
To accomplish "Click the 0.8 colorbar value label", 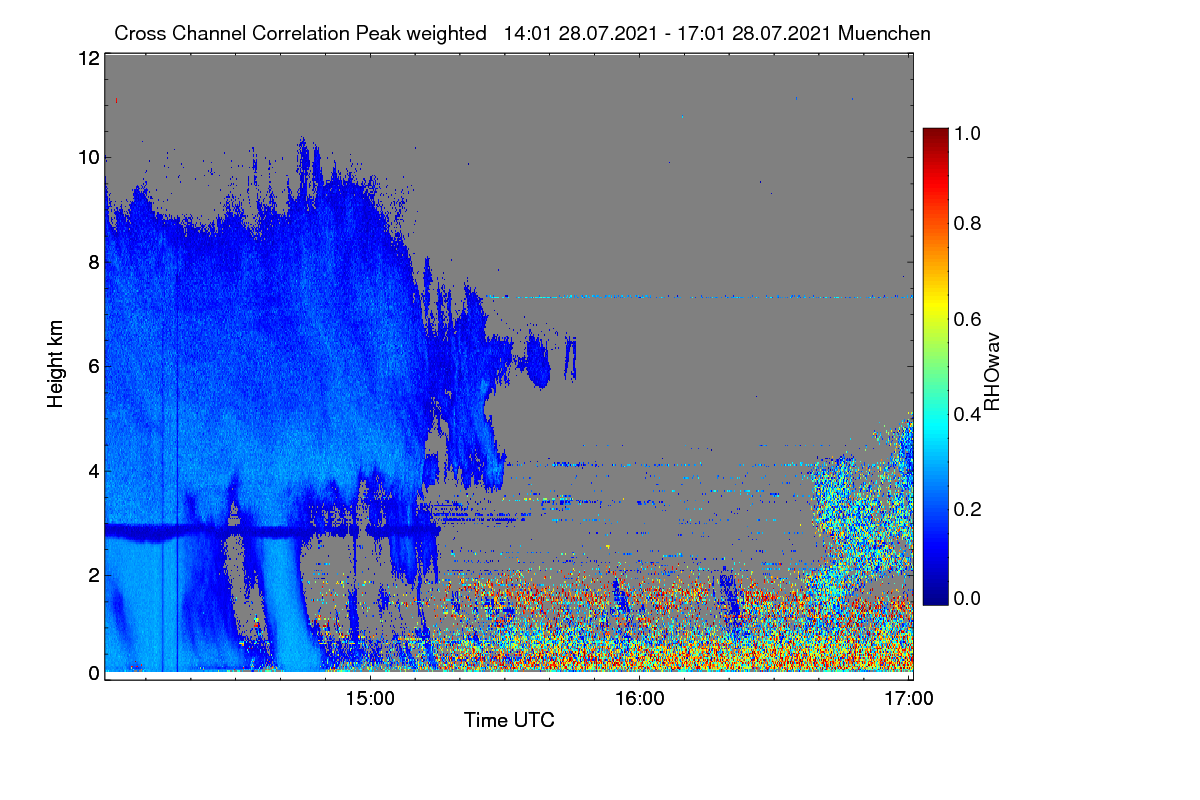I will pos(967,223).
